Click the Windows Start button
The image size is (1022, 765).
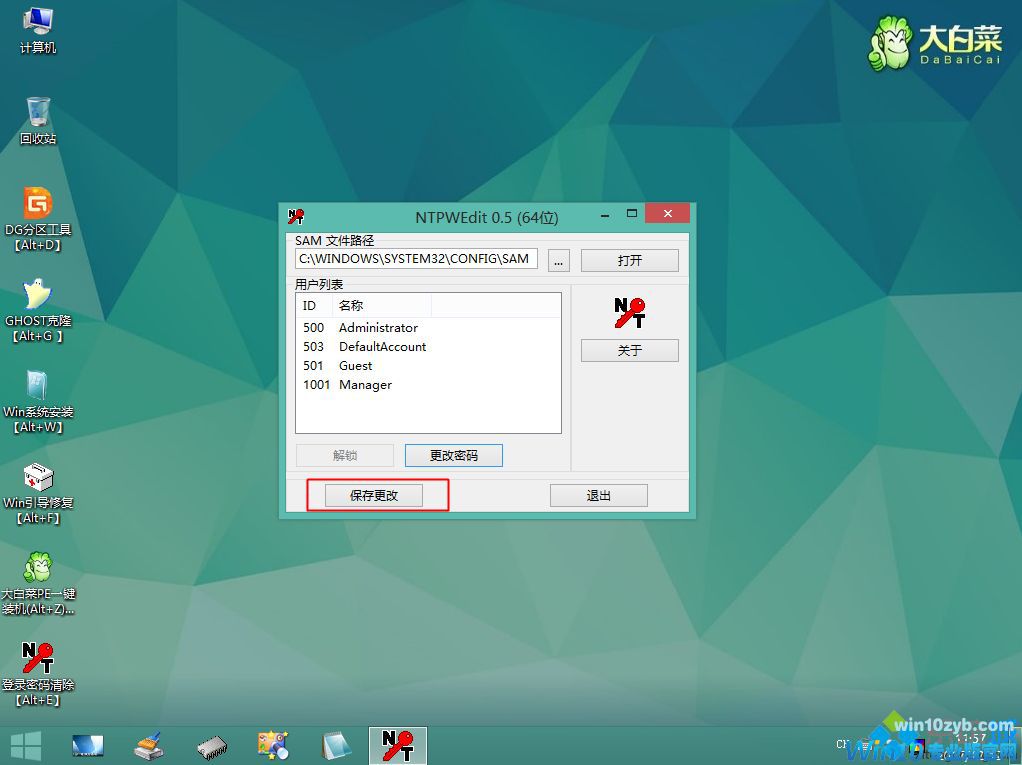pyautogui.click(x=26, y=745)
